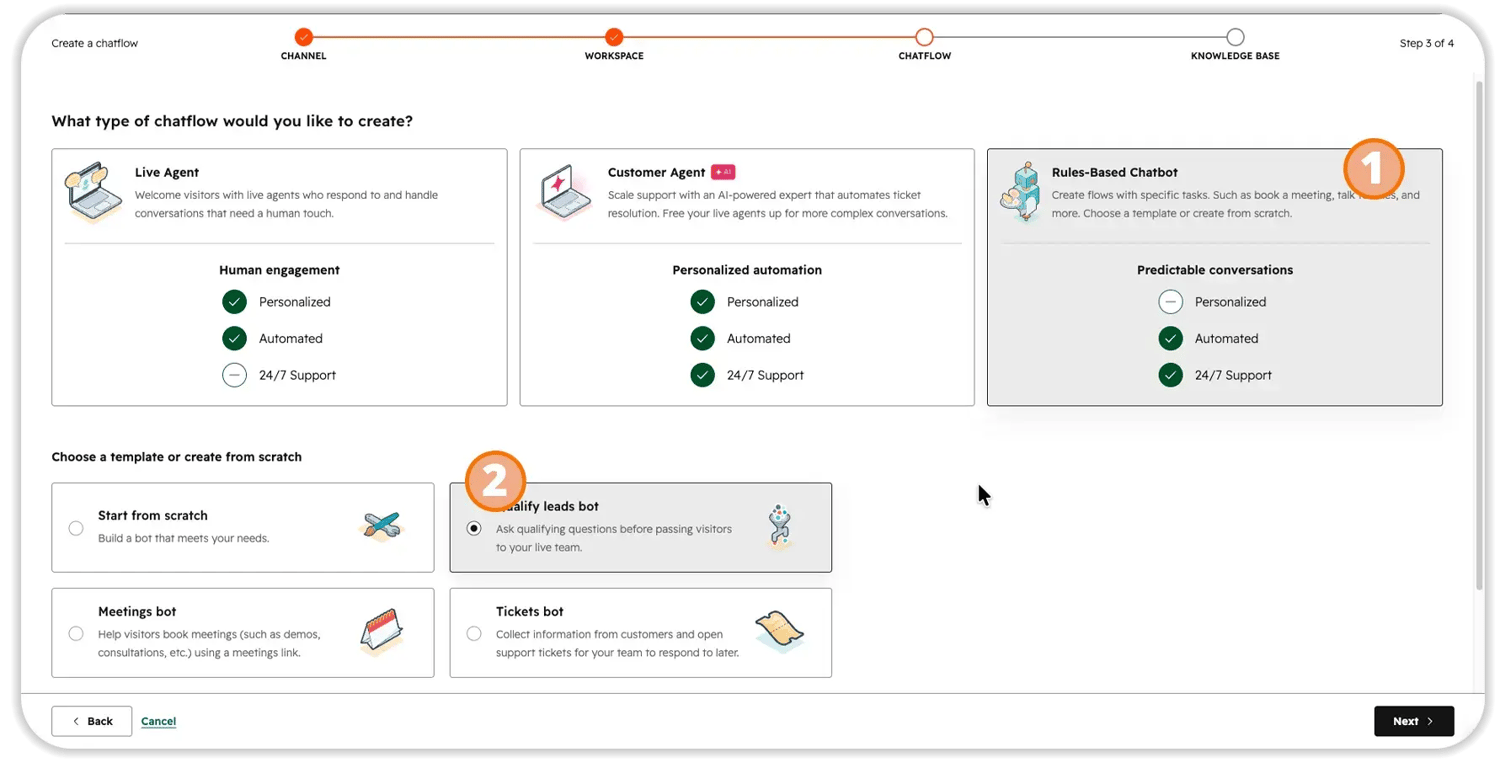Image resolution: width=1500 pixels, height=763 pixels.
Task: Click the Start from scratch tools icon
Action: 380,526
